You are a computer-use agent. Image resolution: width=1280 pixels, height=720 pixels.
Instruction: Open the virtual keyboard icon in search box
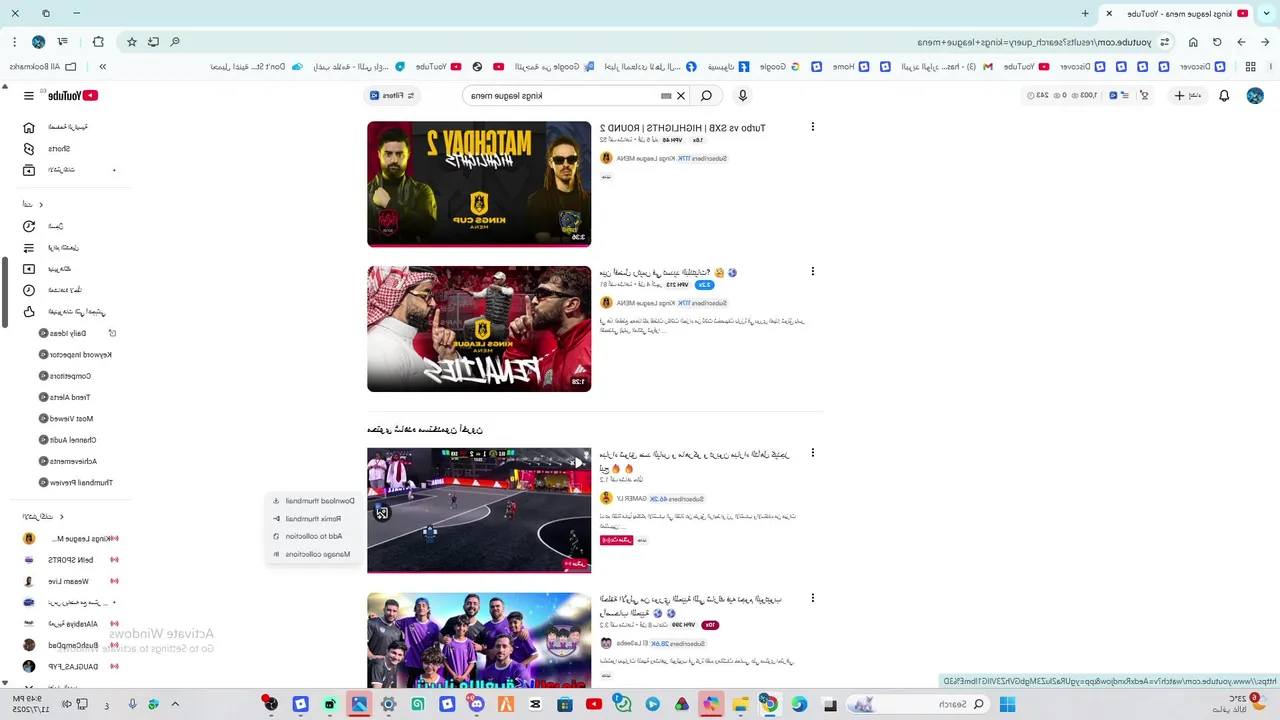click(666, 96)
